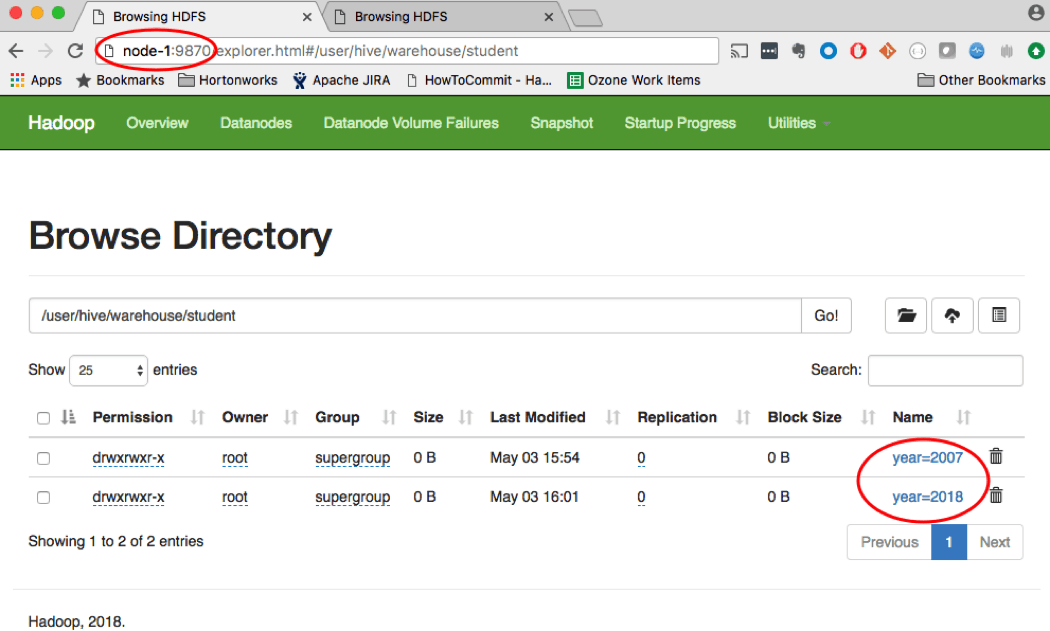Click the Search input field
The height and width of the screenshot is (631, 1050).
[x=945, y=370]
